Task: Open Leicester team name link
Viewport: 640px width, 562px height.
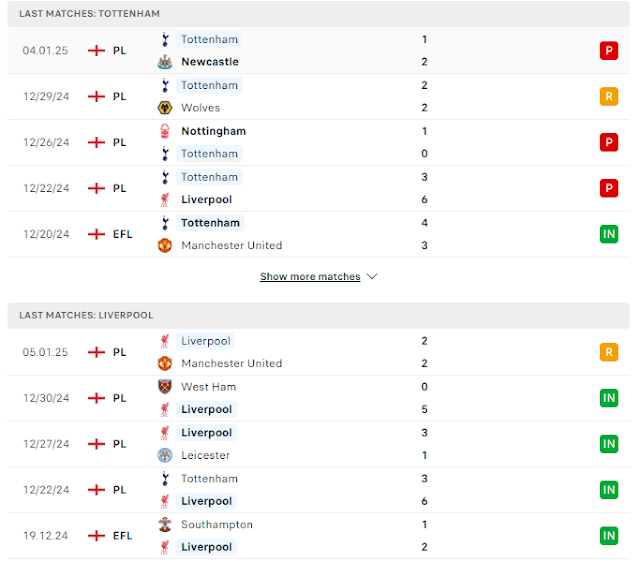Action: pyautogui.click(x=205, y=455)
